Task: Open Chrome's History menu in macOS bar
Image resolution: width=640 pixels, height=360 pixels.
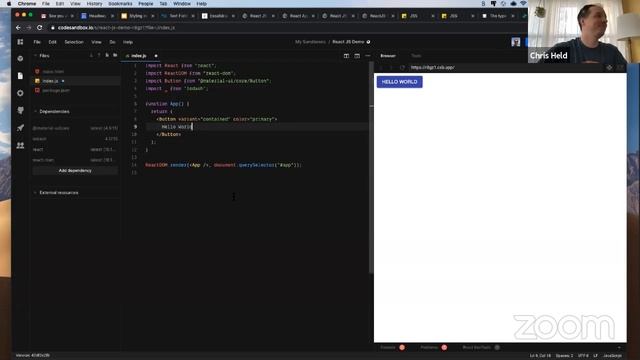Action: pos(94,4)
